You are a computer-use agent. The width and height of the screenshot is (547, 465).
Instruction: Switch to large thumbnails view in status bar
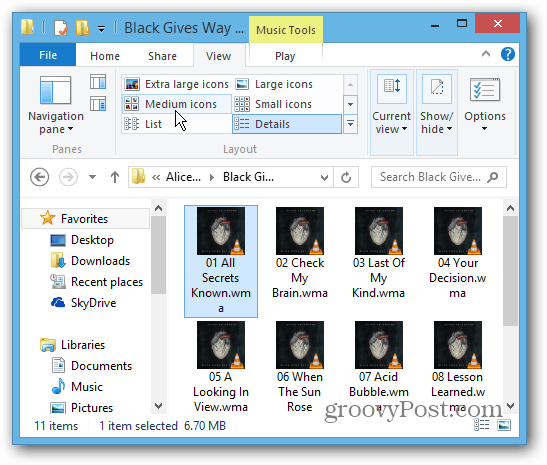click(504, 425)
